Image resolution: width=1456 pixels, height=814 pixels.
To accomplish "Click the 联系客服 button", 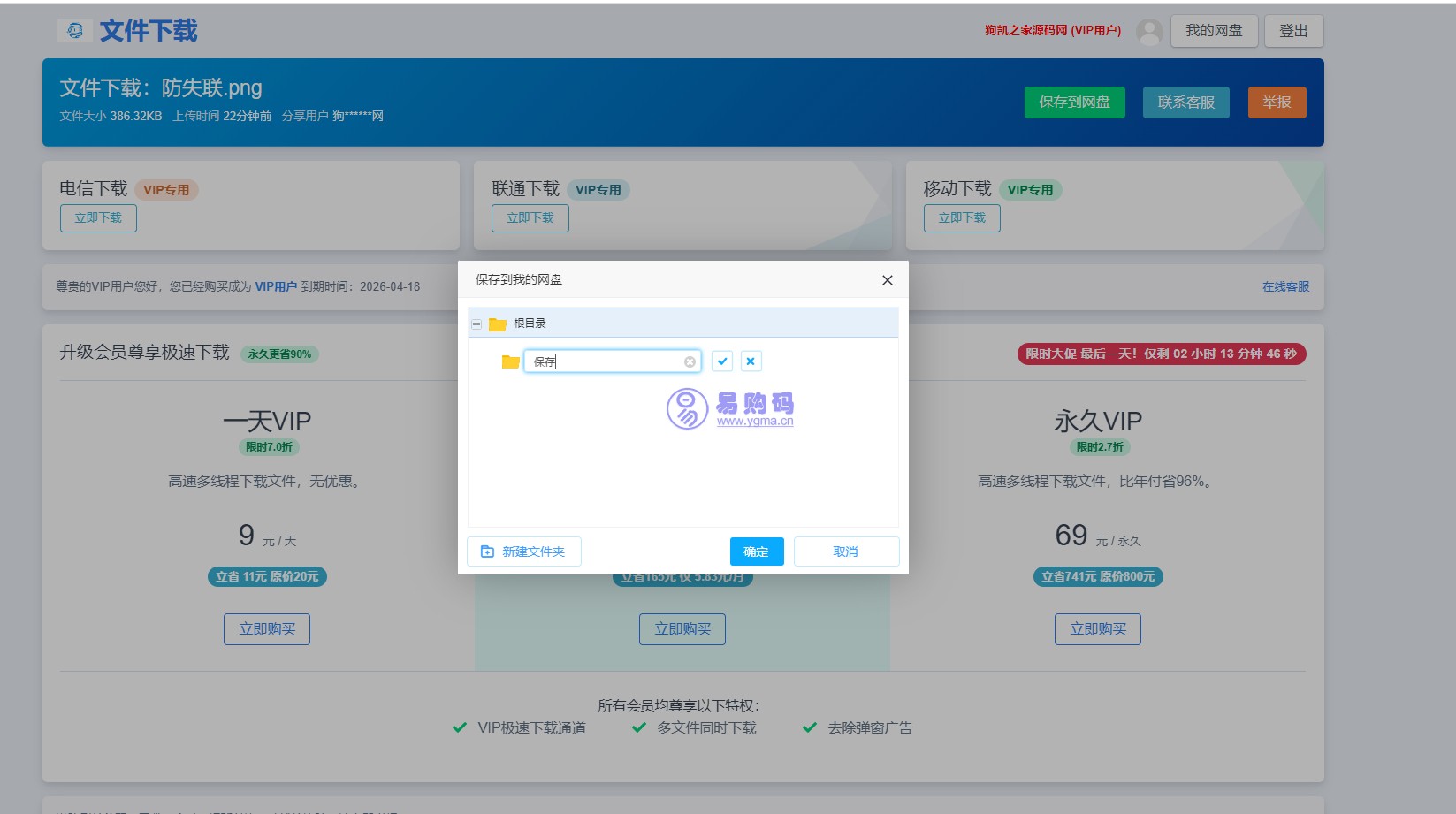I will (1185, 102).
